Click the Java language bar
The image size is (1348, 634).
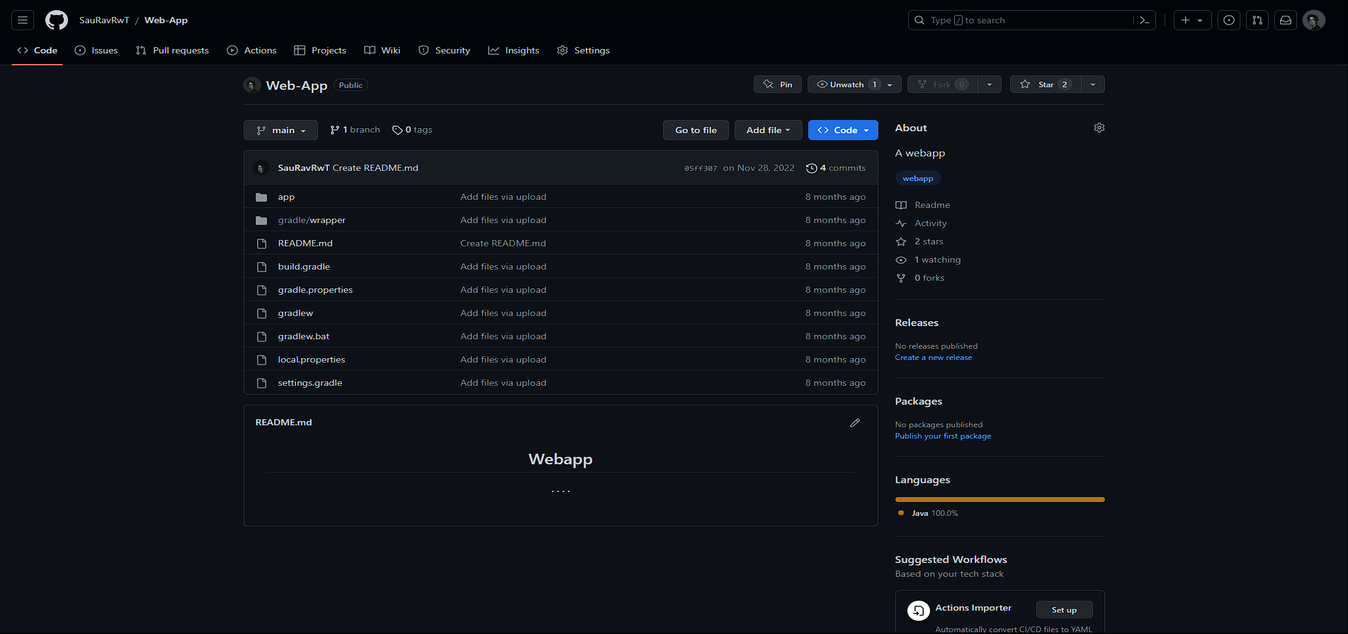click(999, 499)
